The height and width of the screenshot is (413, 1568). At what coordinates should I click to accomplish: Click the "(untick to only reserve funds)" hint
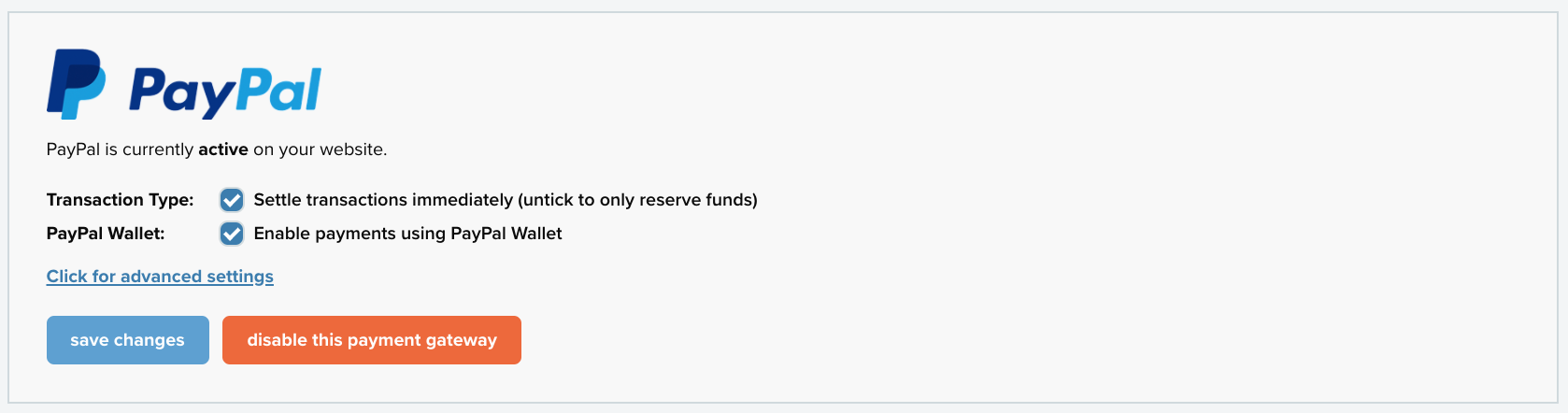[638, 200]
